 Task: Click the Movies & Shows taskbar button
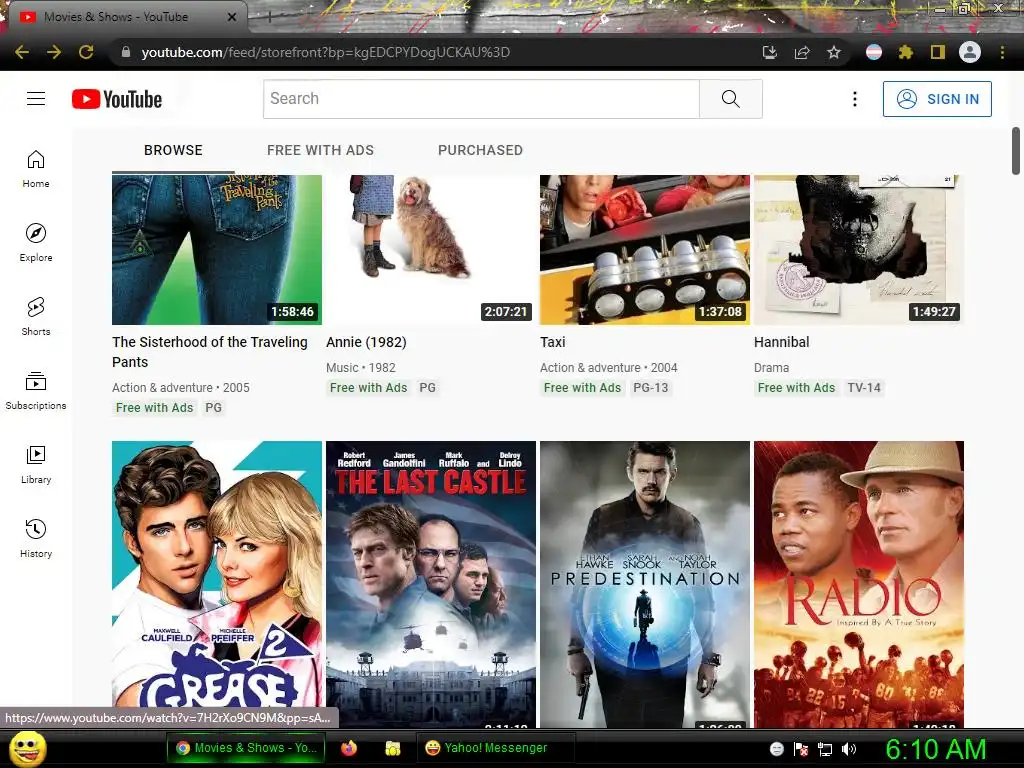[x=246, y=748]
